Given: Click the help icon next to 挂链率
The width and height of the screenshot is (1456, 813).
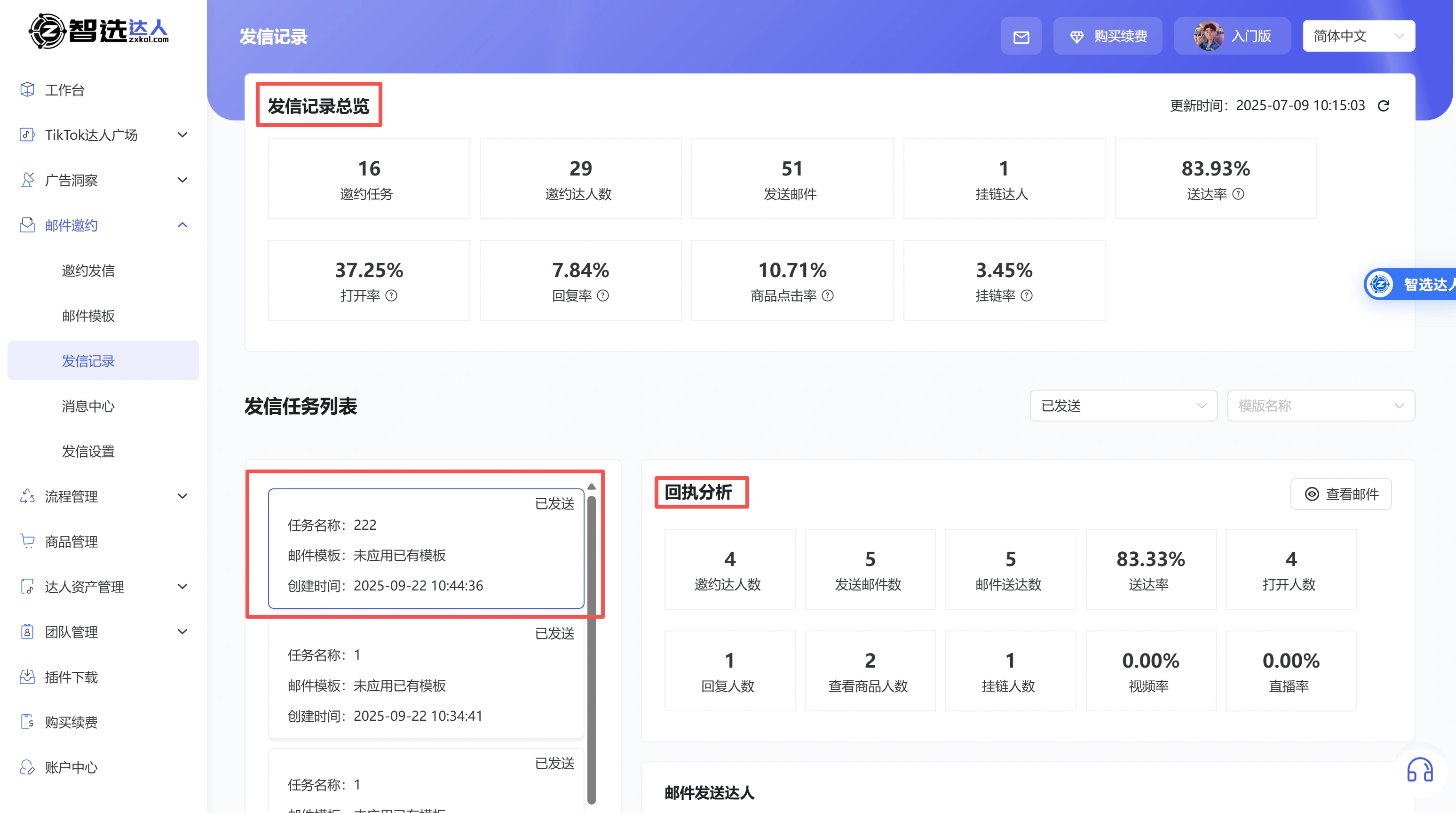Looking at the screenshot, I should click(x=1027, y=295).
